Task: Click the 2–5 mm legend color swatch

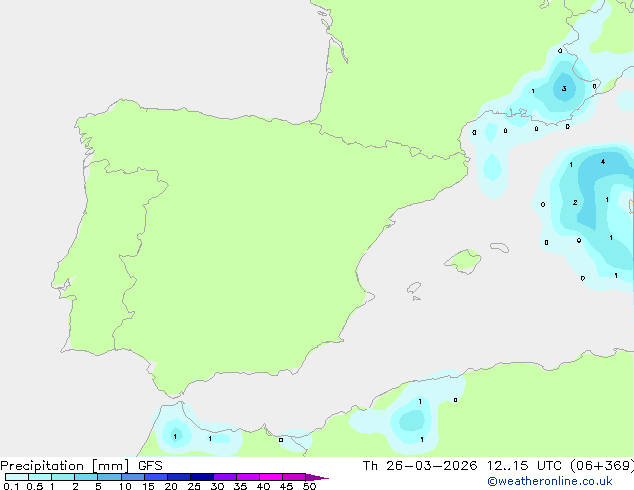Action: point(86,477)
